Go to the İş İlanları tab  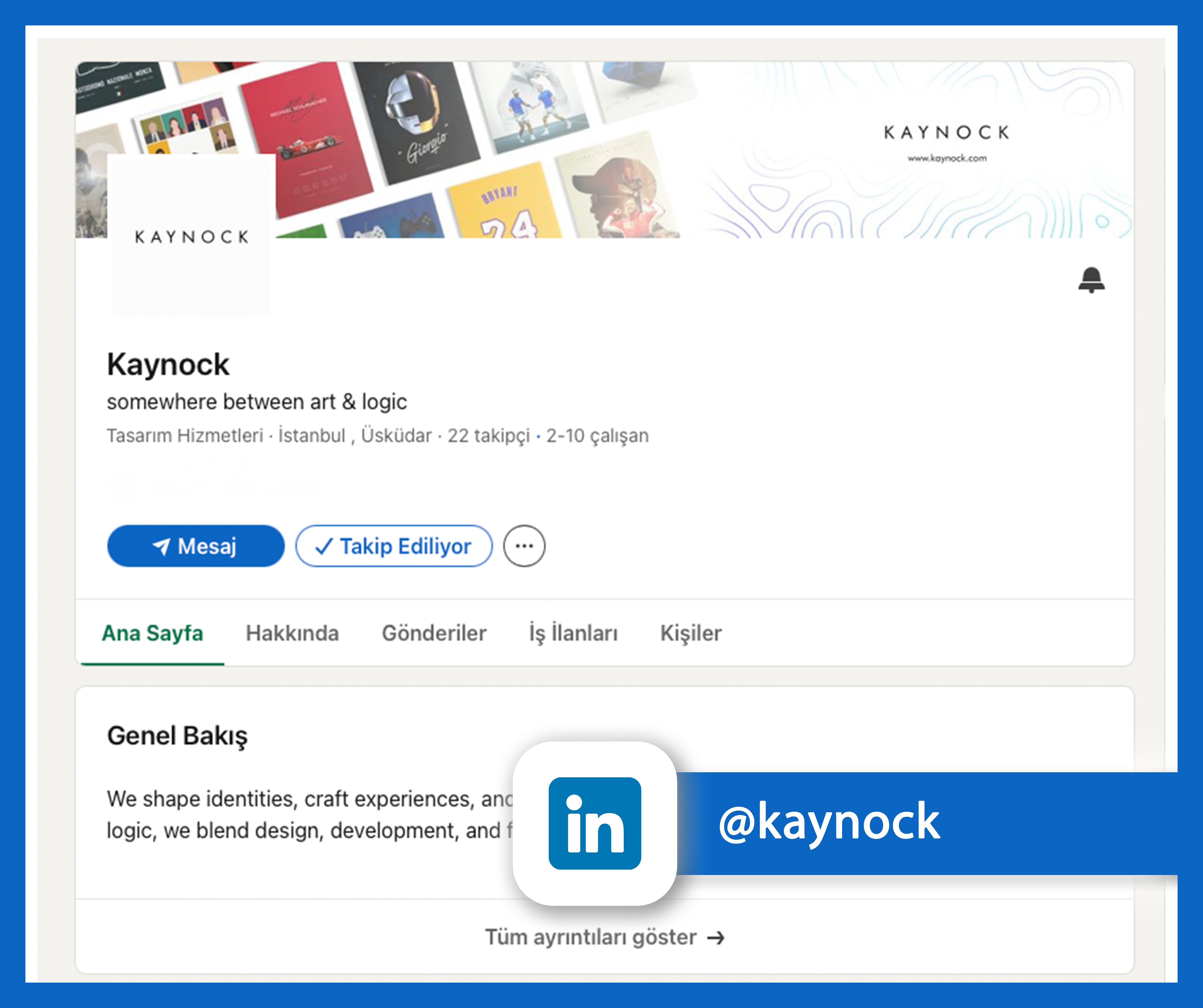(573, 633)
